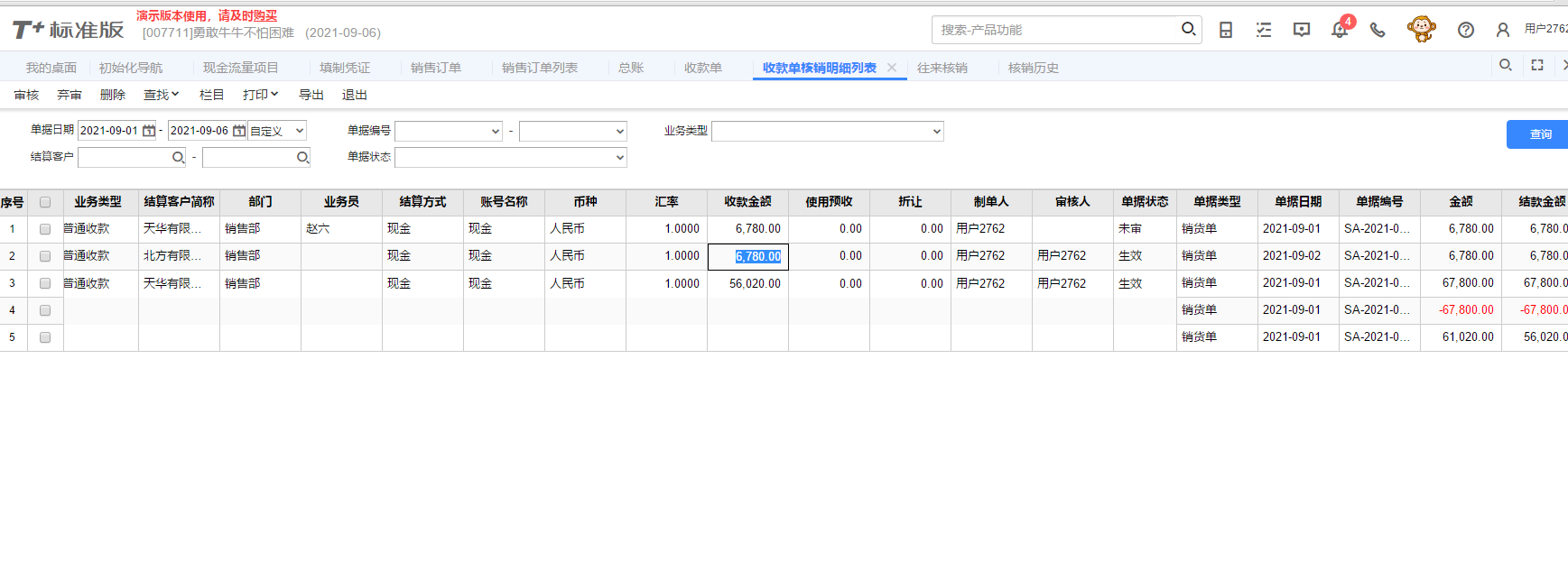Switch to 总账 tab
Screen dimensions: 1568x580
point(631,68)
